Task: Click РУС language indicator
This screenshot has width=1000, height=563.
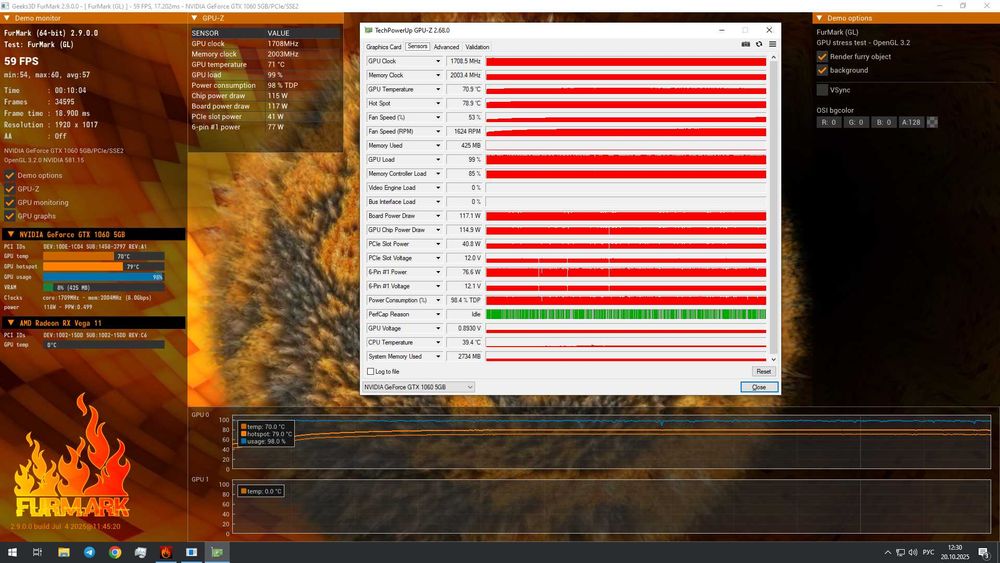Action: tap(929, 552)
